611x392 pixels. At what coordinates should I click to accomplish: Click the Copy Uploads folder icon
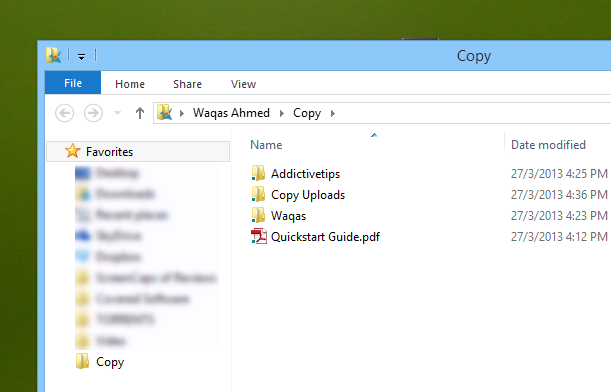(258, 194)
